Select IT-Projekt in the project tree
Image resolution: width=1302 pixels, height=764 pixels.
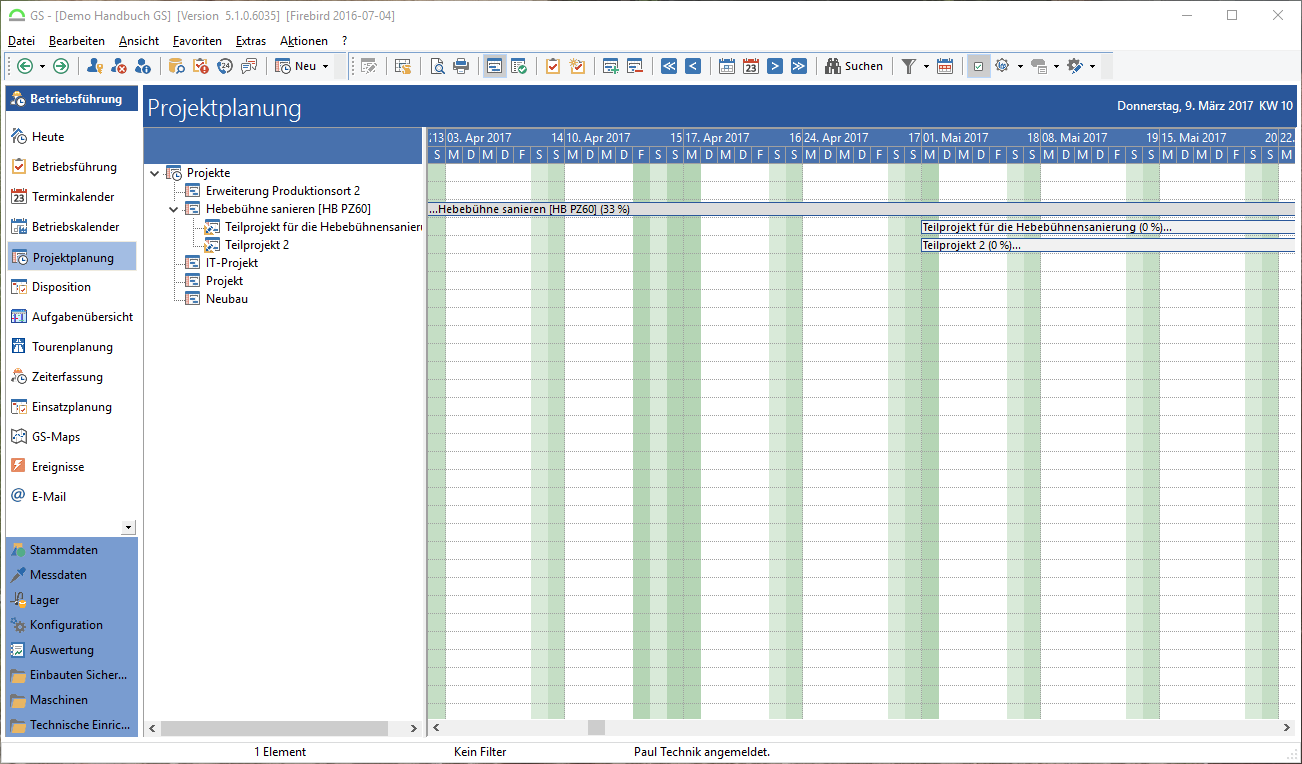[x=232, y=263]
